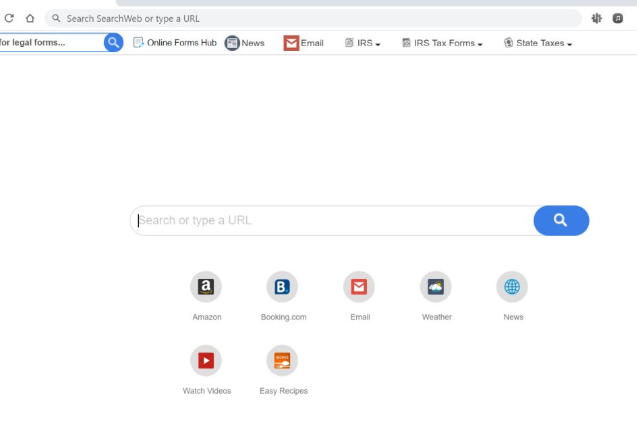Open the Easy Recipes shortcut icon
The width and height of the screenshot is (637, 448).
tap(282, 361)
